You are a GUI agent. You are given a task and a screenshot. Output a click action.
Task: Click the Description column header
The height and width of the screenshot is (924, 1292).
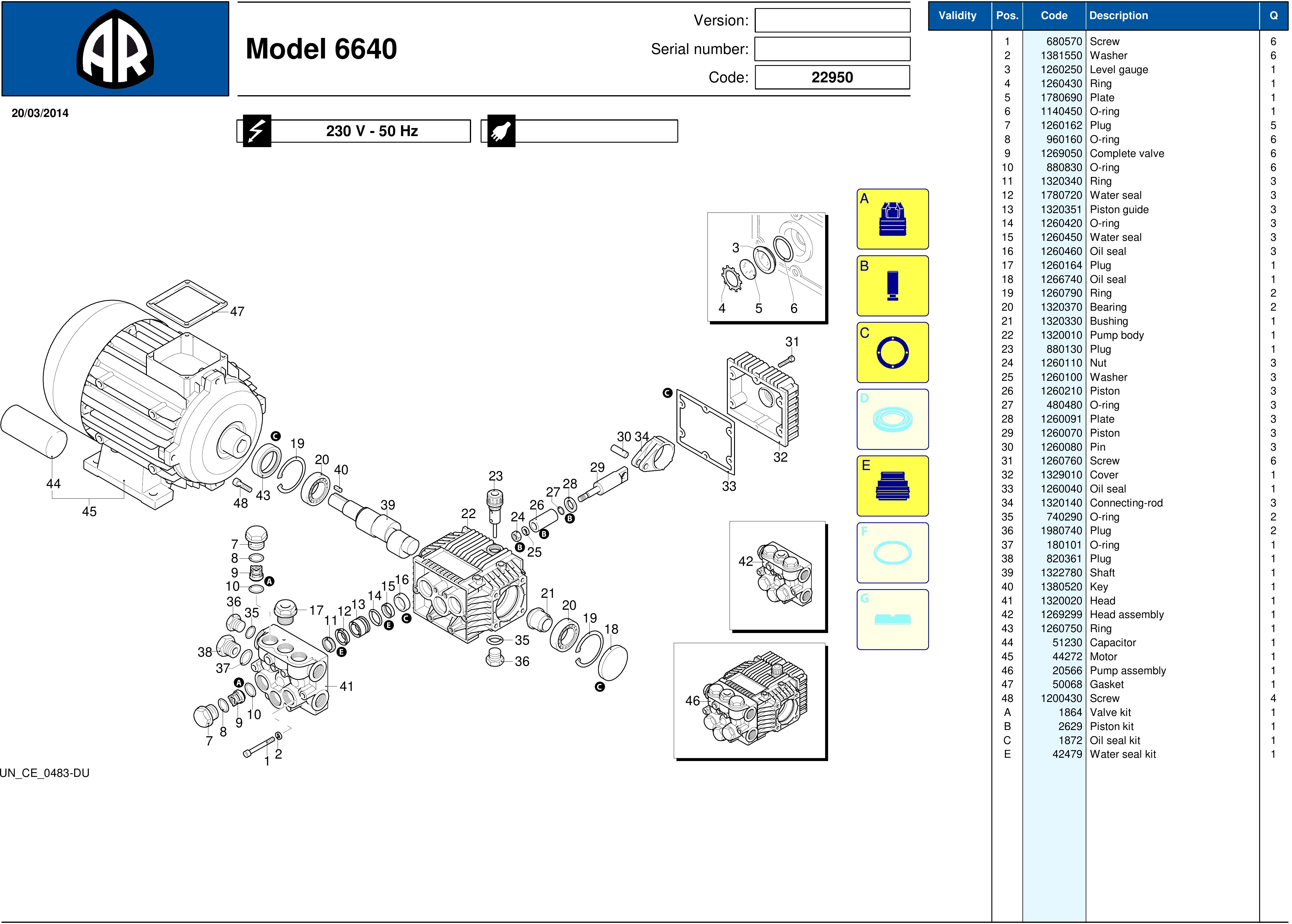pyautogui.click(x=1118, y=15)
